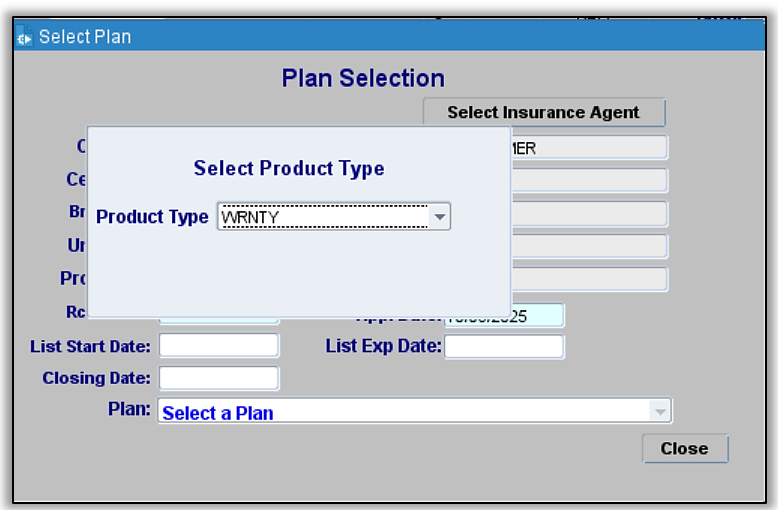This screenshot has width=778, height=510.
Task: Focus the List Exp Date field
Action: click(x=504, y=346)
